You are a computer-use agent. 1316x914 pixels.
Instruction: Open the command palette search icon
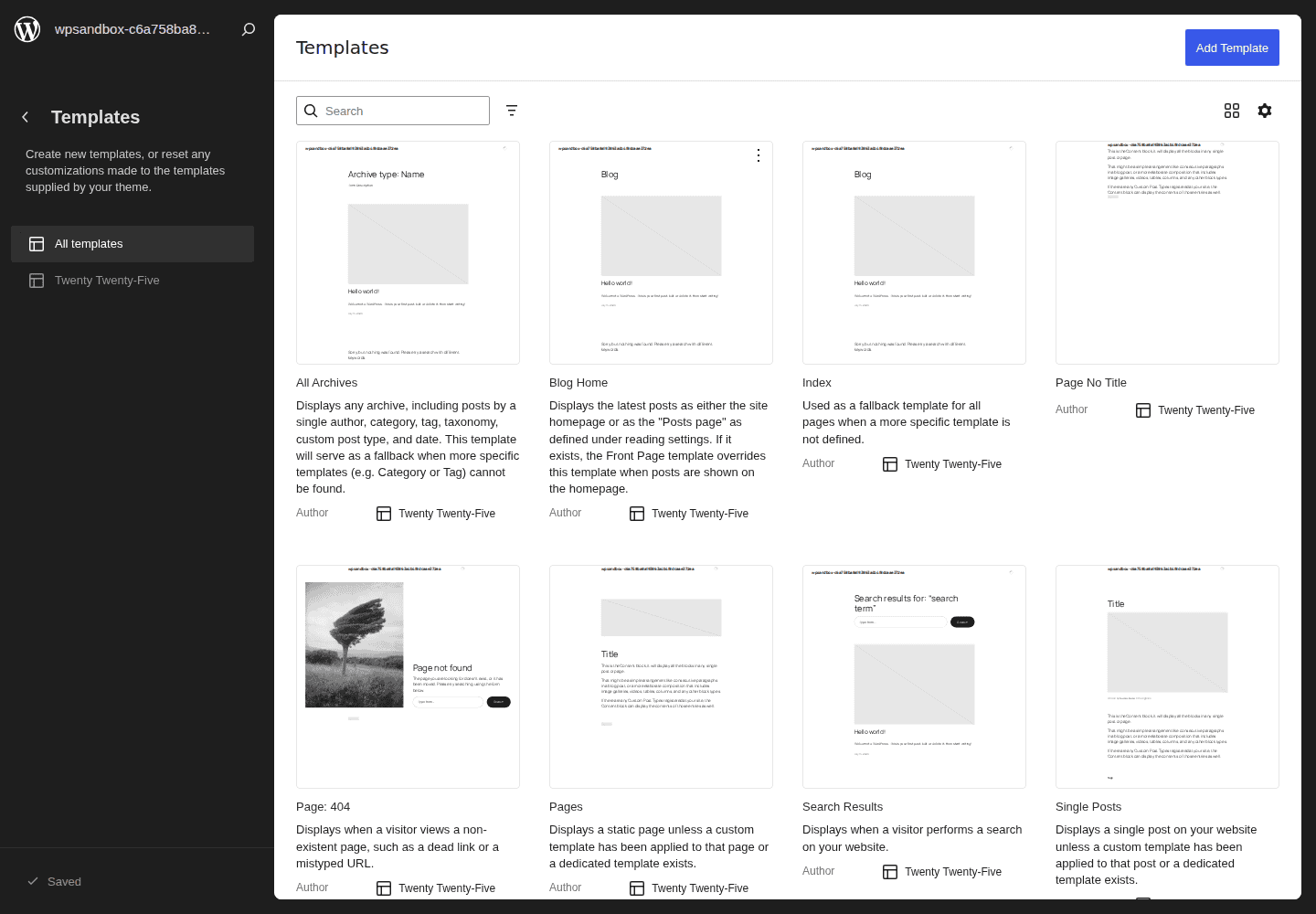248,29
